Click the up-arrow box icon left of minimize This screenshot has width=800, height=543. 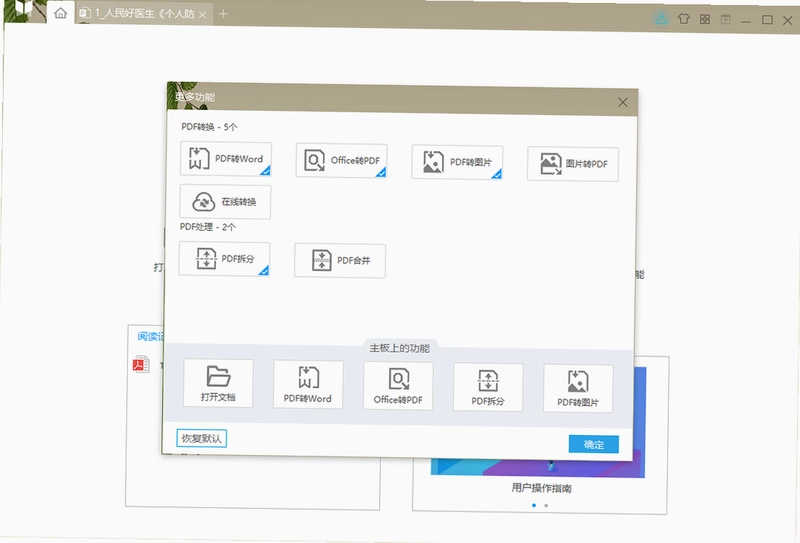[x=726, y=19]
